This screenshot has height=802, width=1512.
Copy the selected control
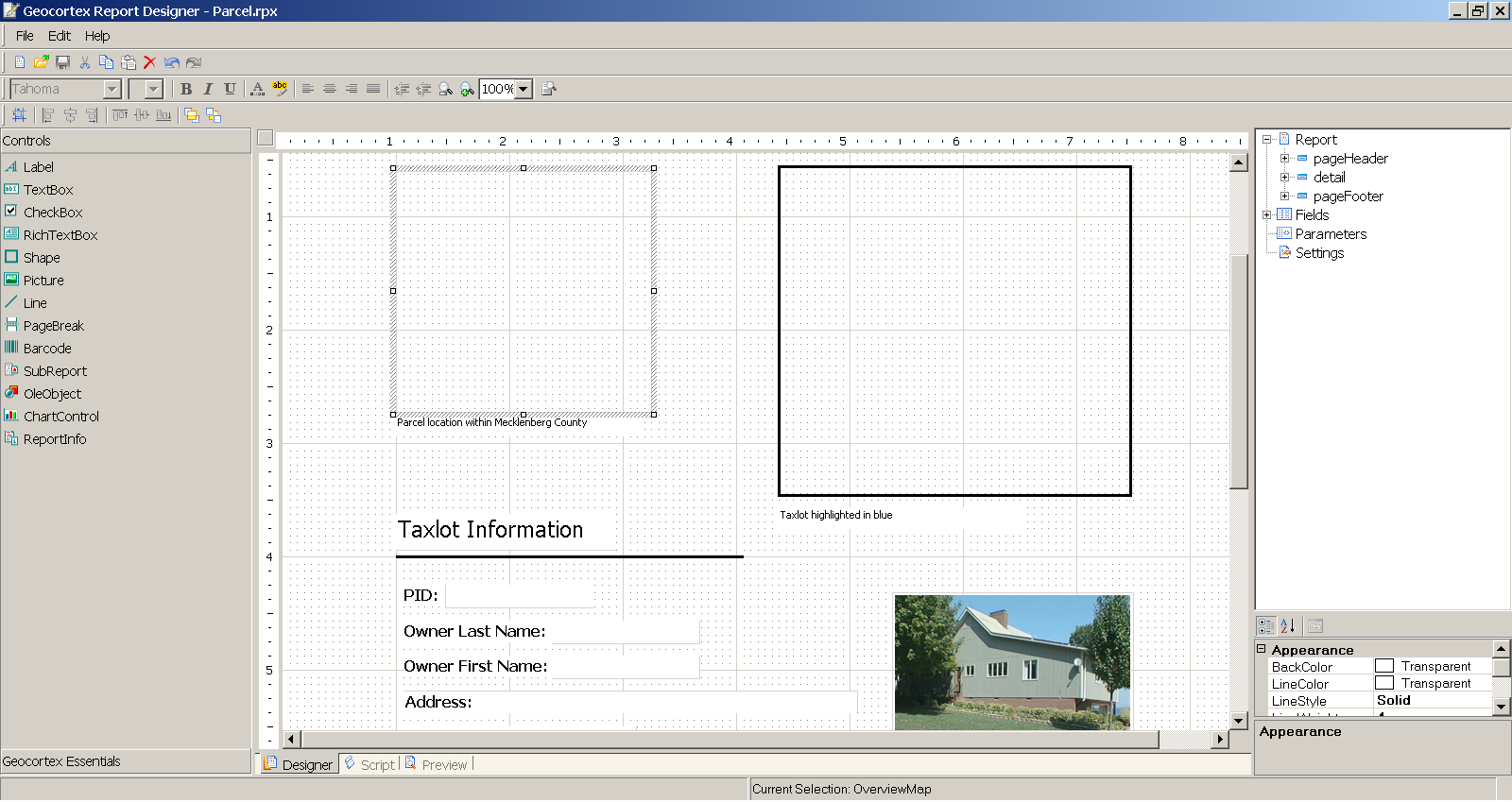[106, 62]
